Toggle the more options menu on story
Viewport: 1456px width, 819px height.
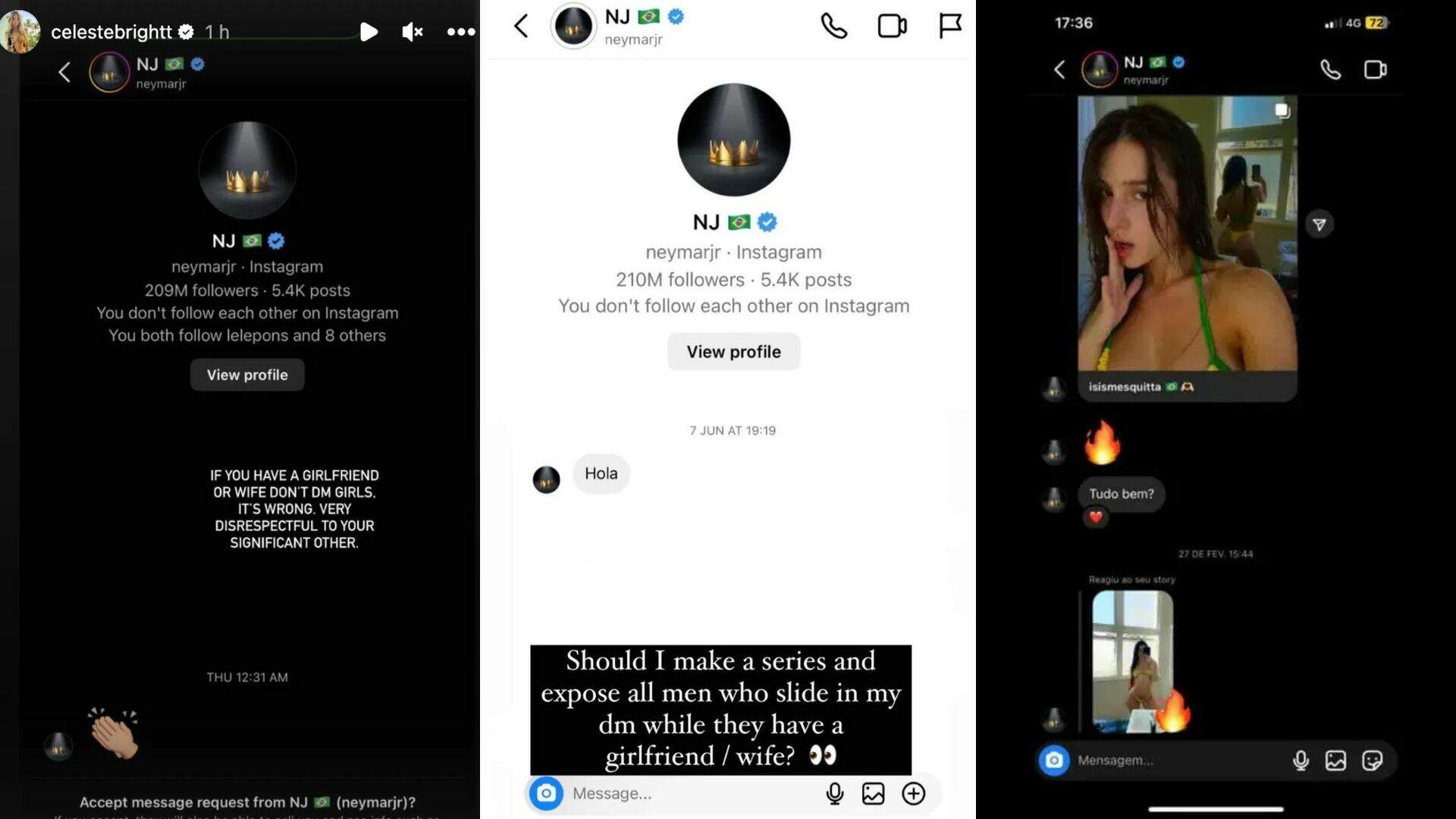coord(462,31)
